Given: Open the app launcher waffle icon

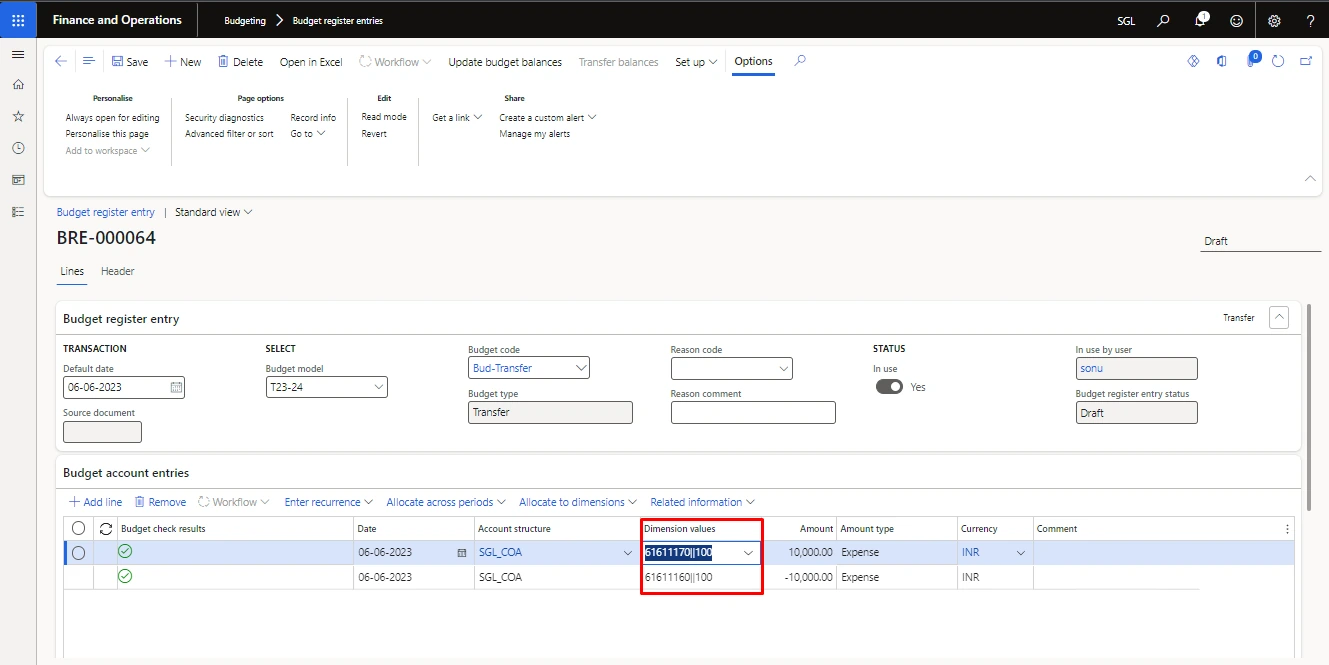Looking at the screenshot, I should click(x=18, y=20).
